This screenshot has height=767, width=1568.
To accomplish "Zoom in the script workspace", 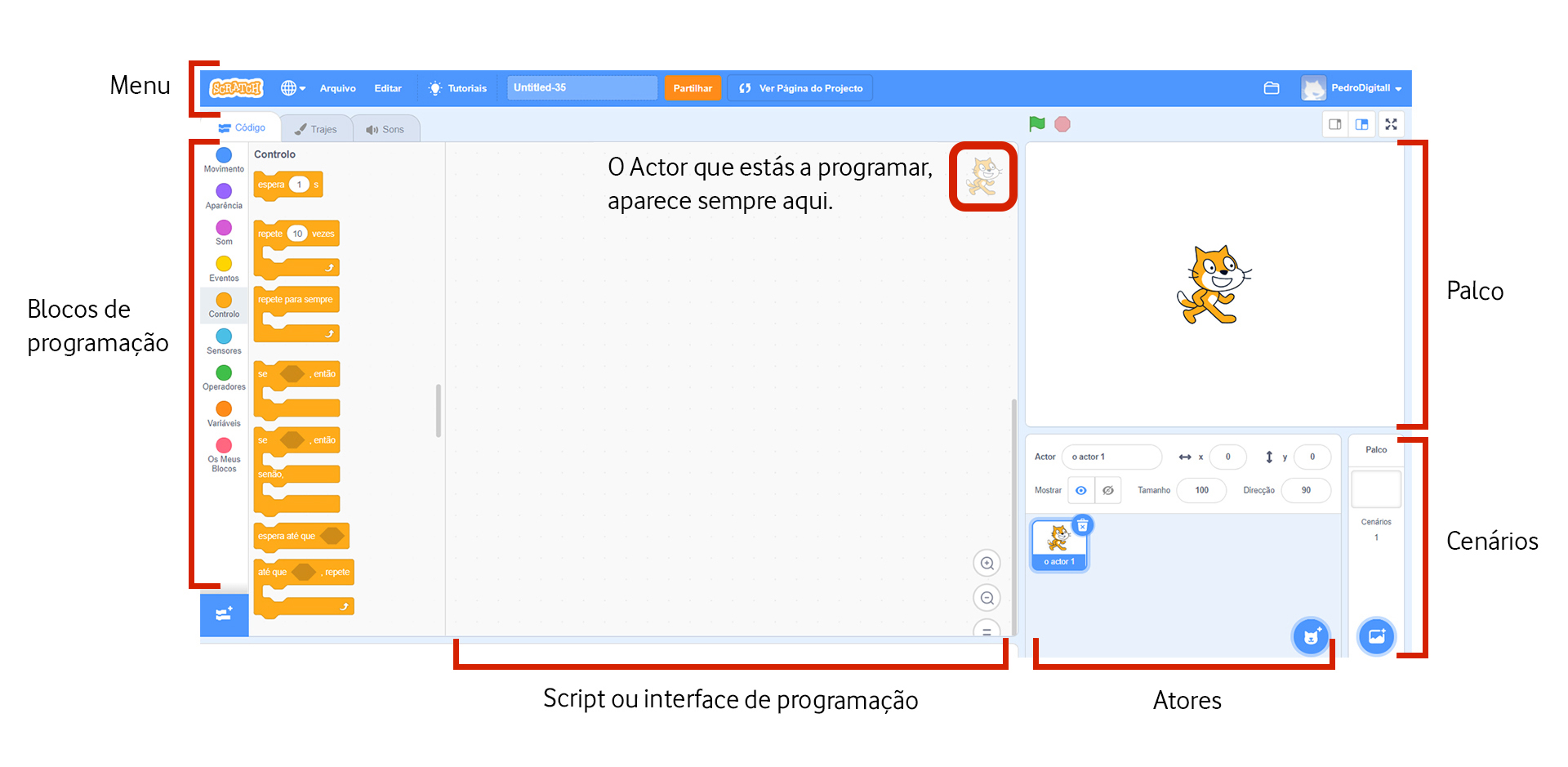I will click(987, 563).
